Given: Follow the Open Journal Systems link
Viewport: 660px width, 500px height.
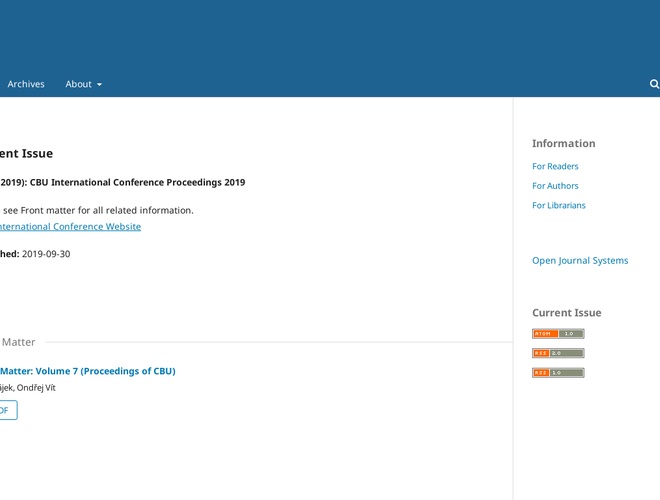Looking at the screenshot, I should coord(580,261).
